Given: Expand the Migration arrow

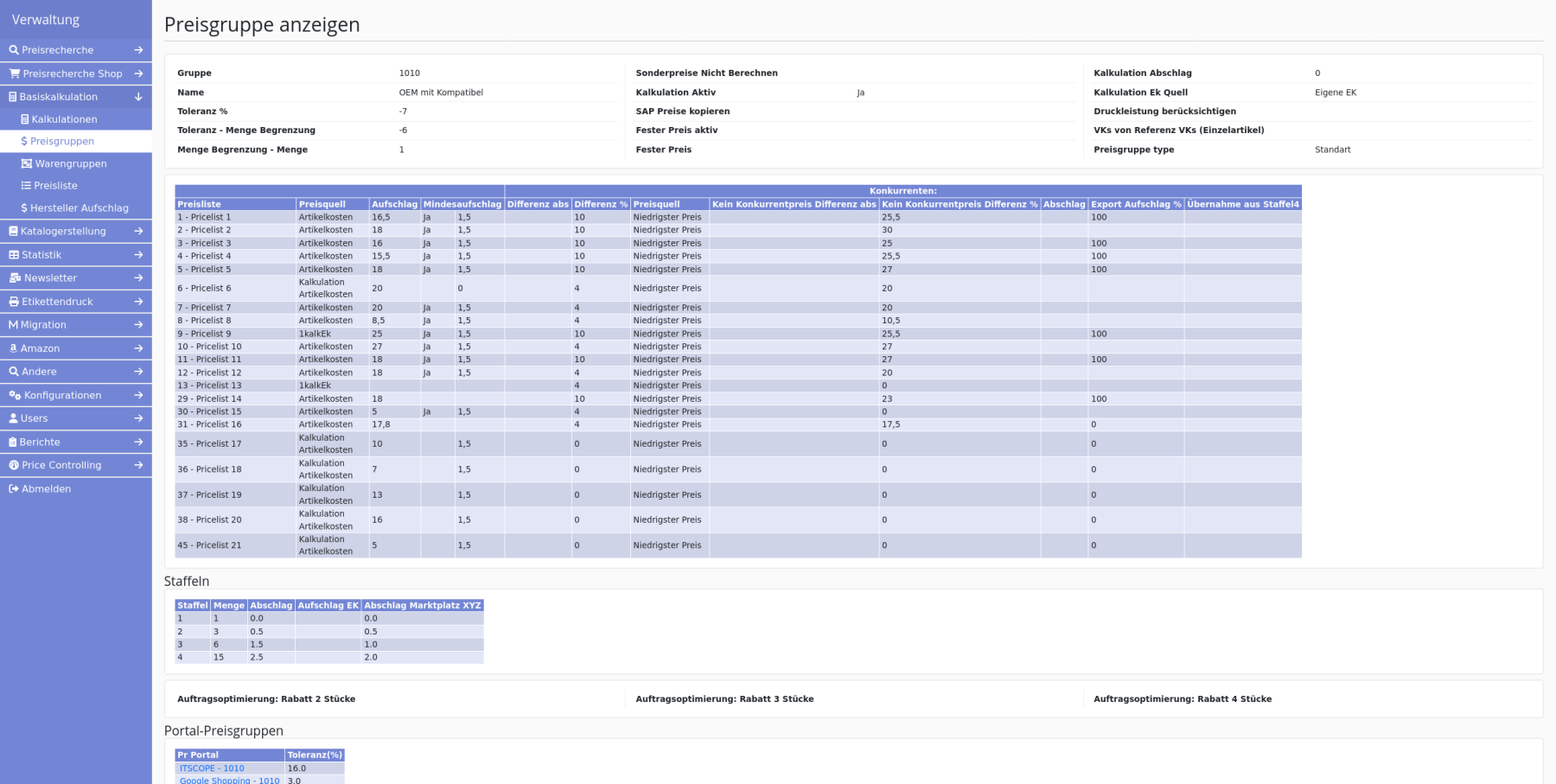Looking at the screenshot, I should (138, 325).
